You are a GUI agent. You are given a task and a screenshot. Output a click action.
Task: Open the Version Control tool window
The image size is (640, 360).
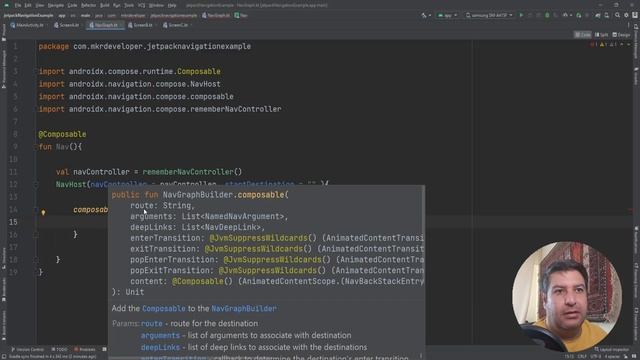[28, 349]
